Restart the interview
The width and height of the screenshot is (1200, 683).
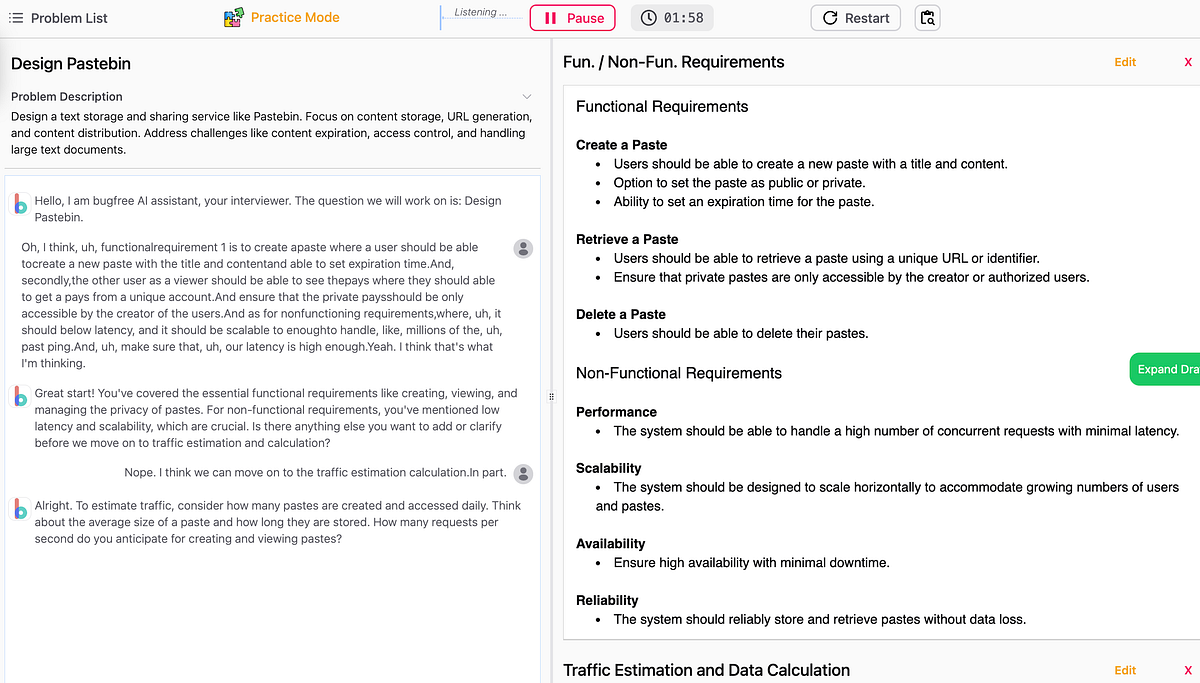(x=855, y=17)
